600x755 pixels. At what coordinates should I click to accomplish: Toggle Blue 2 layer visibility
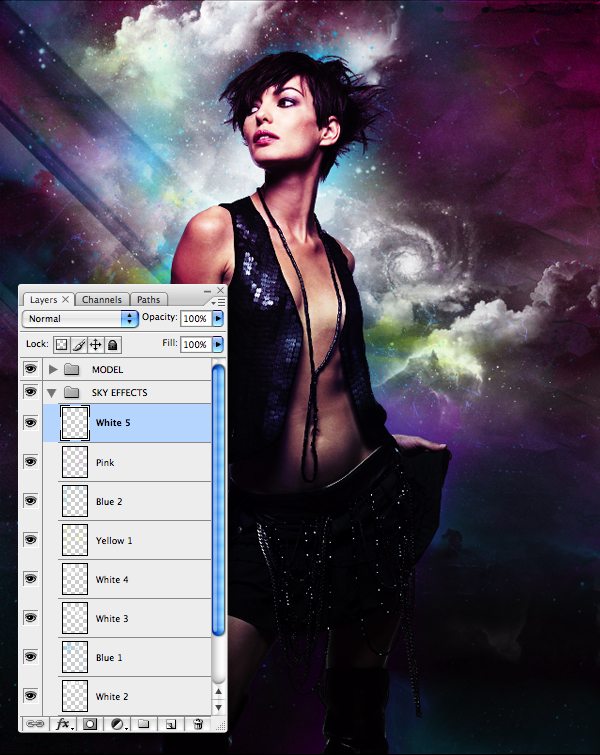31,501
